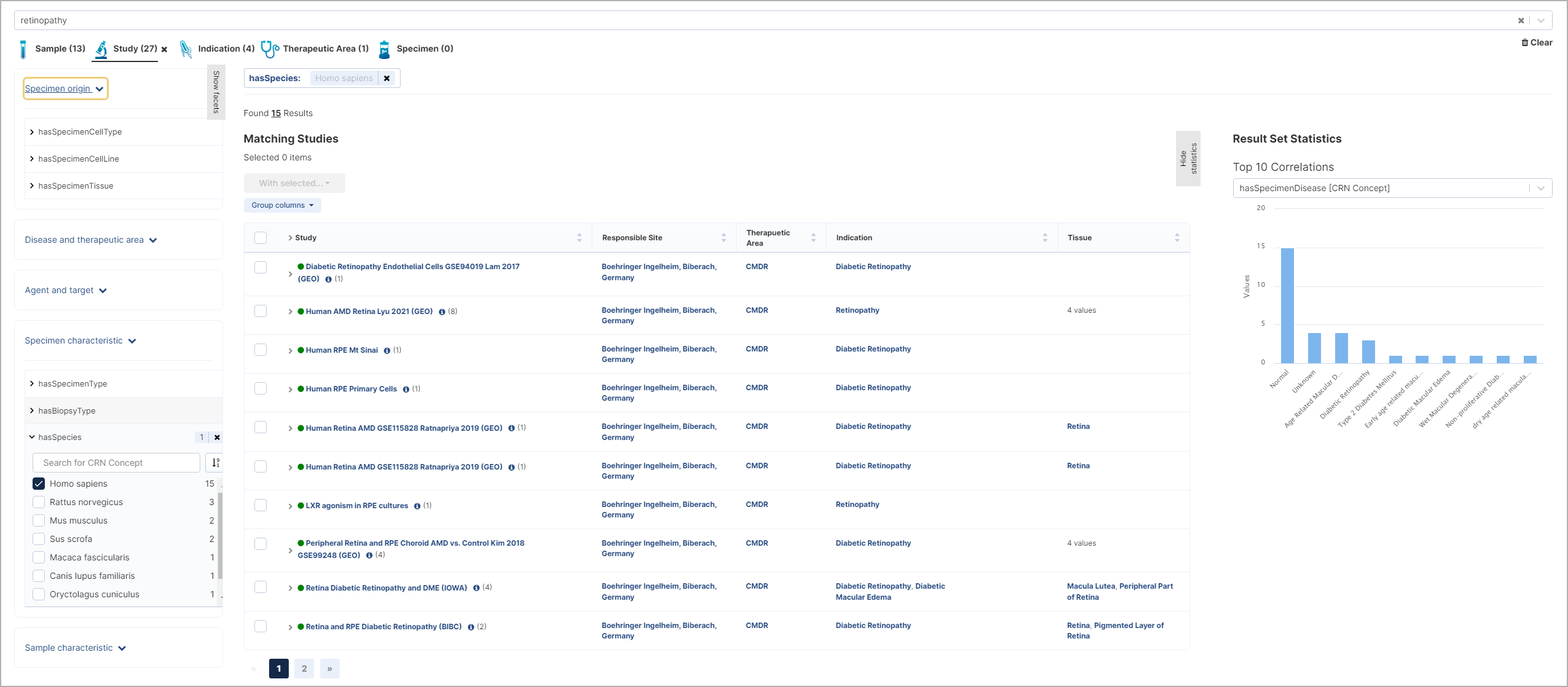Click the Indication icon
This screenshot has height=687, width=1568.
(x=186, y=49)
